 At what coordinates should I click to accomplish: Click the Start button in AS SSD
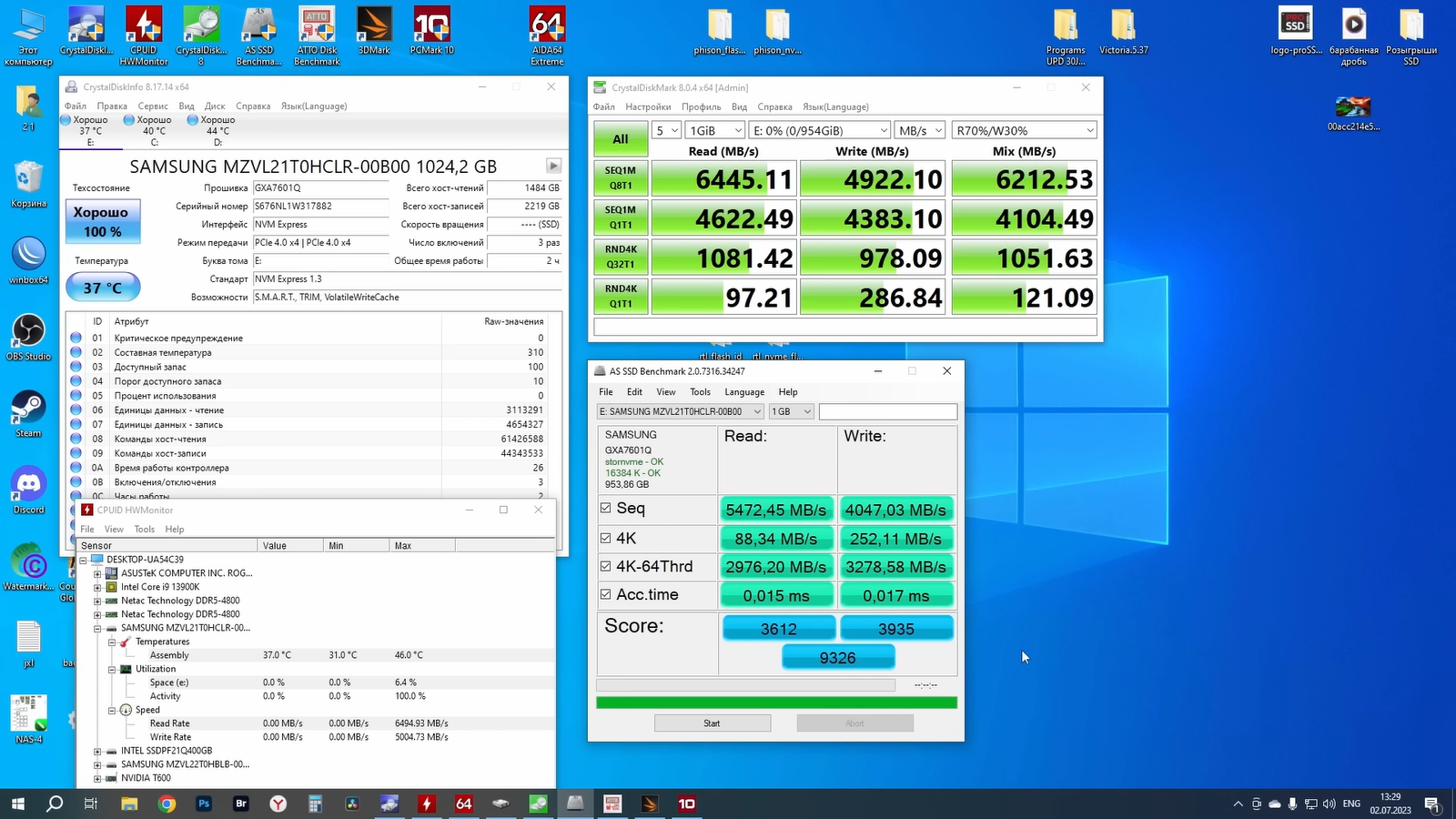coord(712,723)
